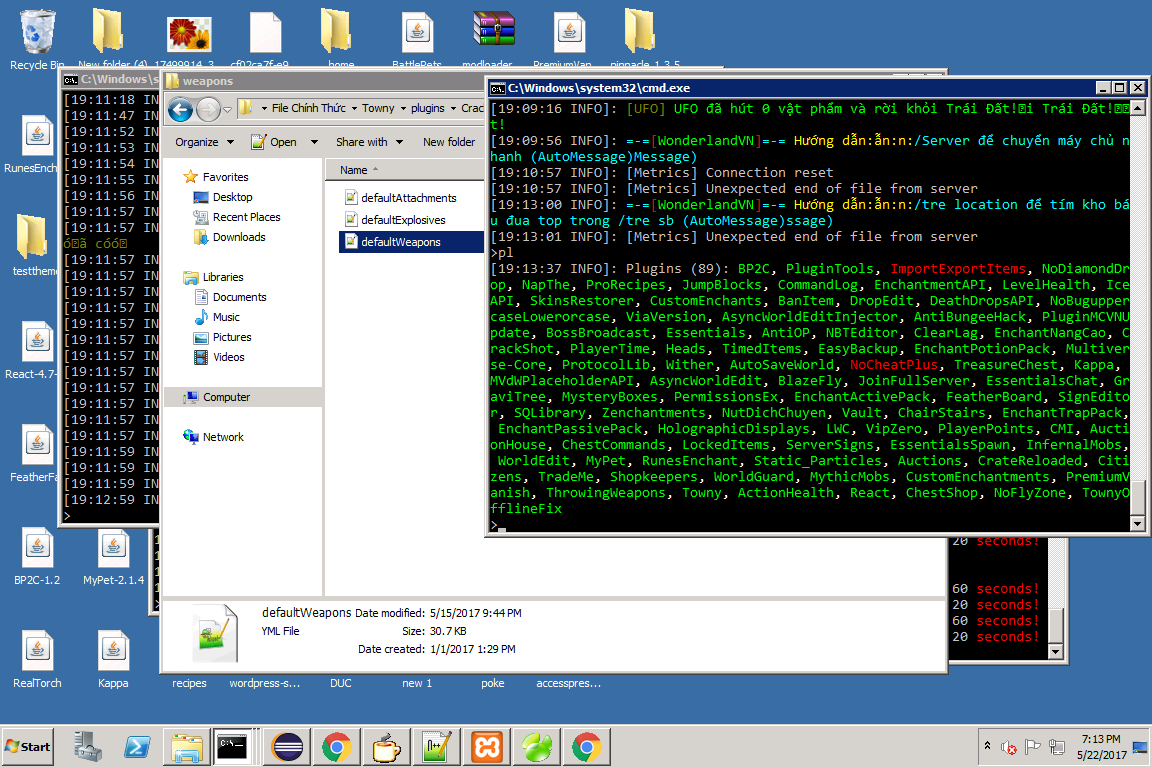The image size is (1152, 768).
Task: Select Computer in the navigation pane
Action: point(226,397)
